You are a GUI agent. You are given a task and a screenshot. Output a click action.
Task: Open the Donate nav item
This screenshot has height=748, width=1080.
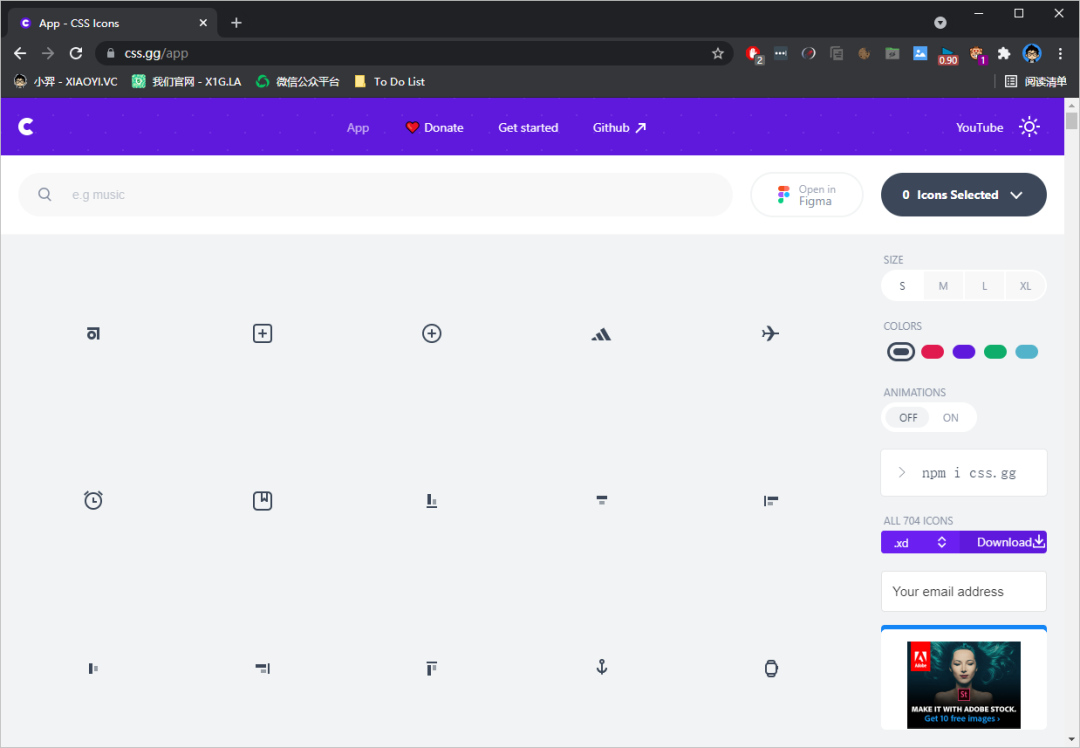point(434,127)
